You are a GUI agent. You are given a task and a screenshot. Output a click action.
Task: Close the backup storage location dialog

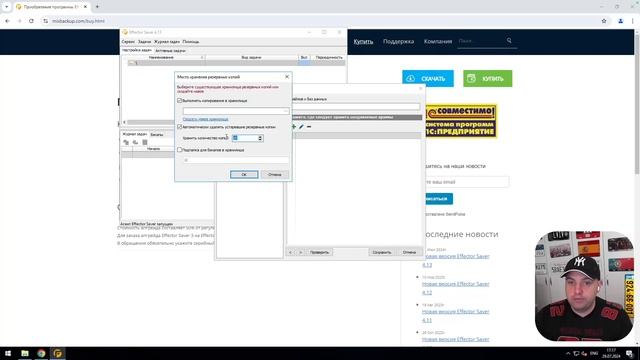287,77
